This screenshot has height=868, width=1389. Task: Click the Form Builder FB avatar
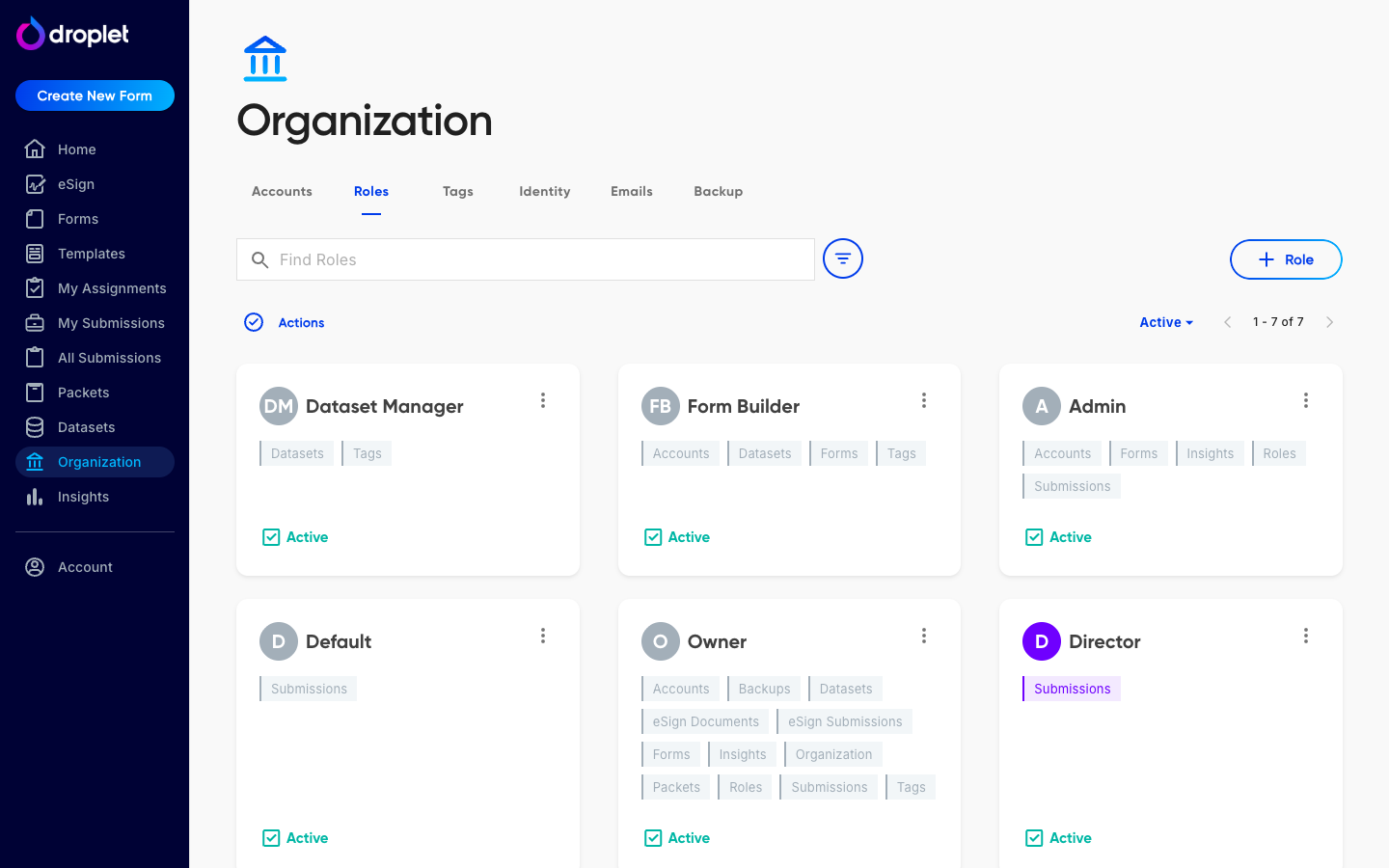point(661,406)
